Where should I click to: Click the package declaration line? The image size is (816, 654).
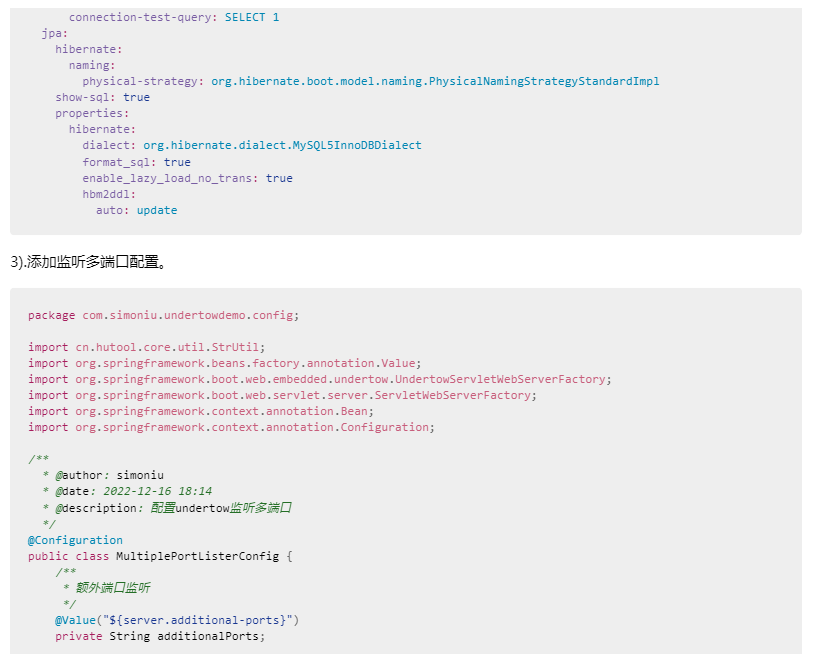[x=163, y=315]
